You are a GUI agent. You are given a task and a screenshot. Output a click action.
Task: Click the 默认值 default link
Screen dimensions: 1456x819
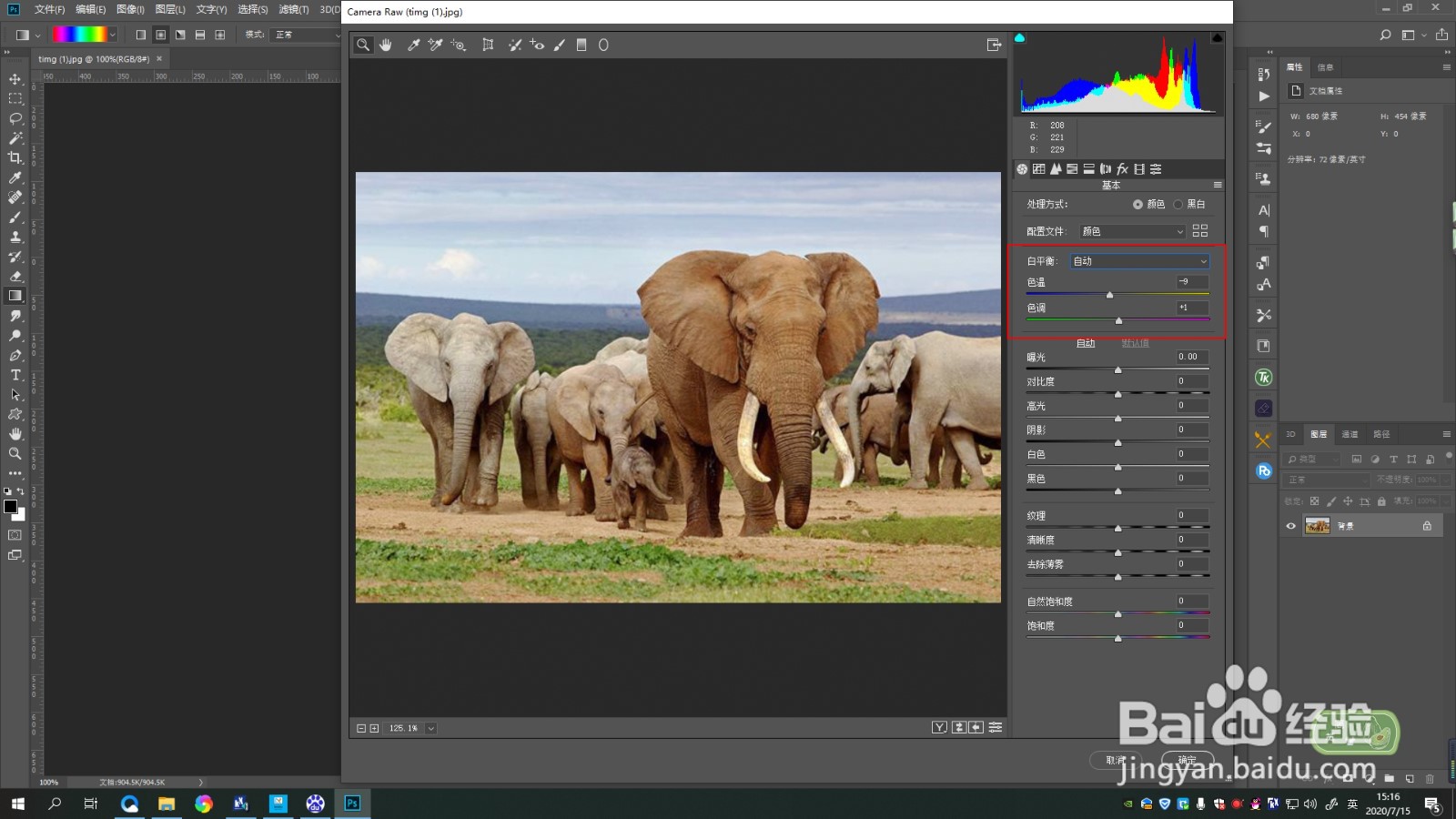pyautogui.click(x=1135, y=343)
